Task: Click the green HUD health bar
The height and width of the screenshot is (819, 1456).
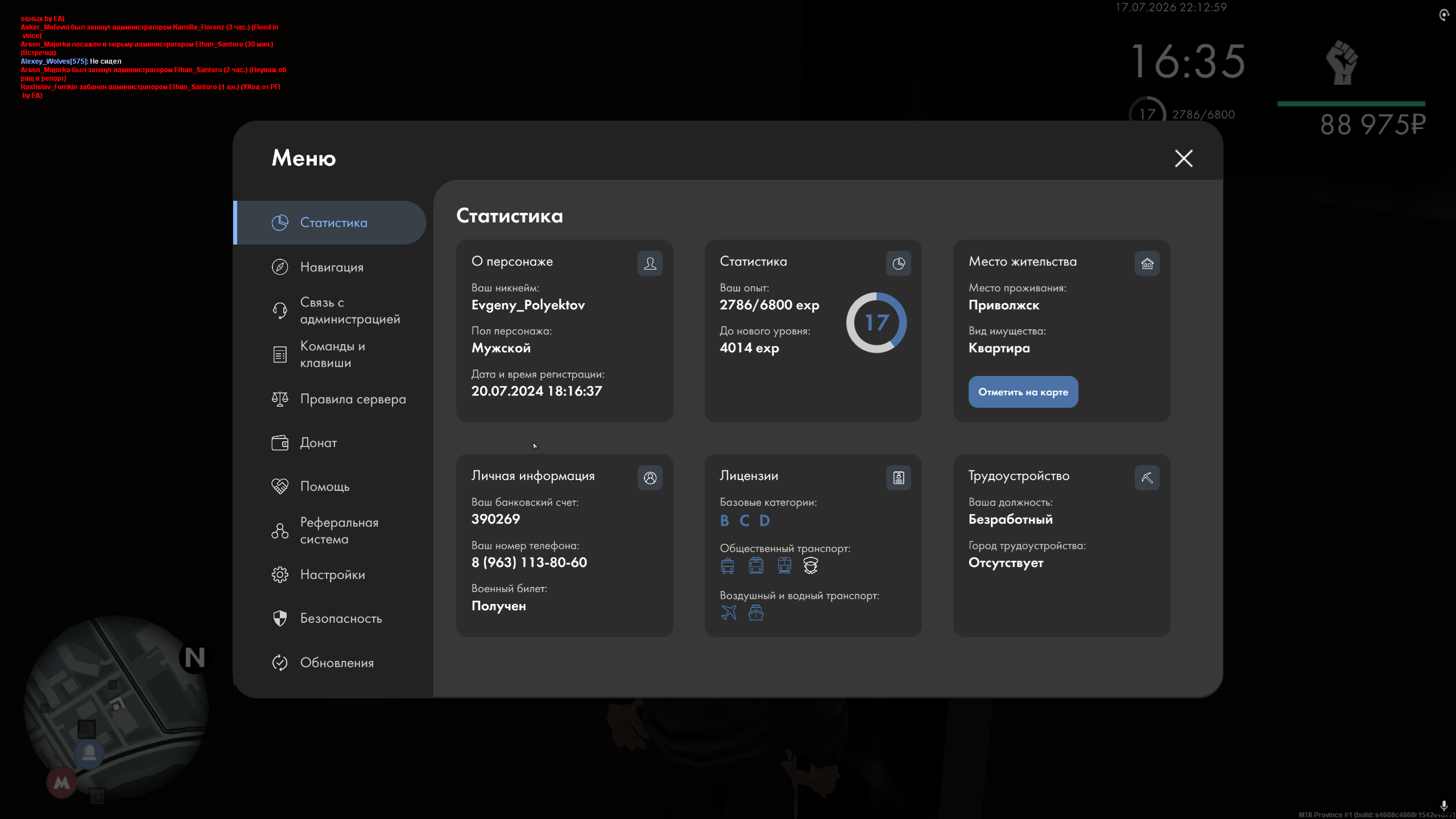Action: pyautogui.click(x=1351, y=104)
